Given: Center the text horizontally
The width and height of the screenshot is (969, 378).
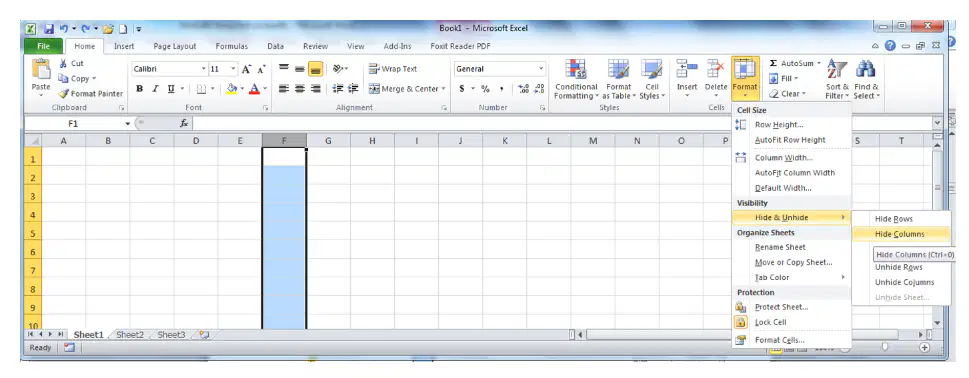Looking at the screenshot, I should coord(300,89).
